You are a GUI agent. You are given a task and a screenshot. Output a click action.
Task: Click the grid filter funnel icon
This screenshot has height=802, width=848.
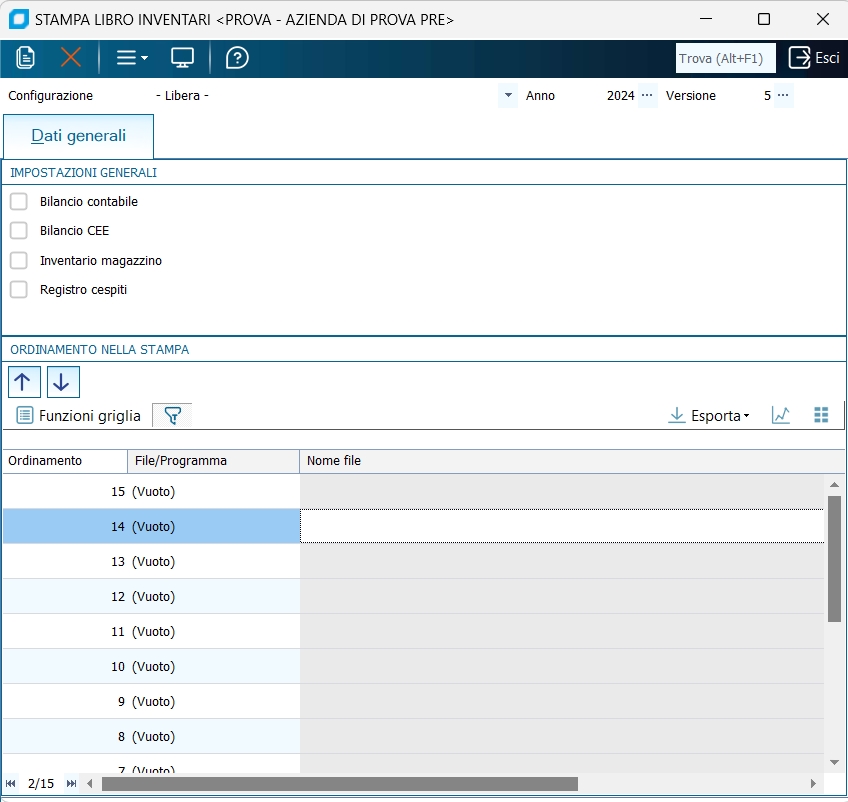172,416
